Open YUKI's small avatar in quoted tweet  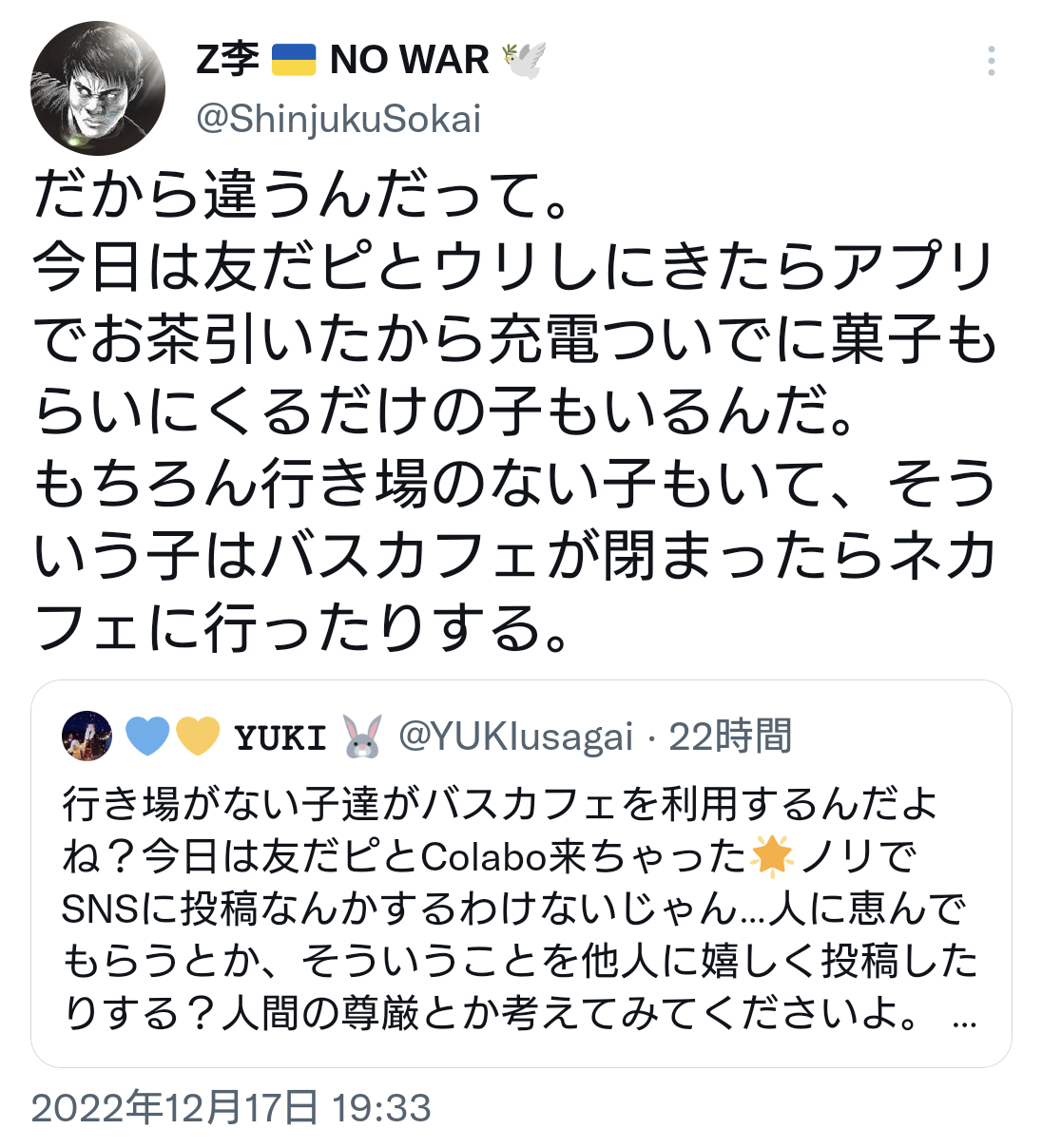[x=87, y=736]
